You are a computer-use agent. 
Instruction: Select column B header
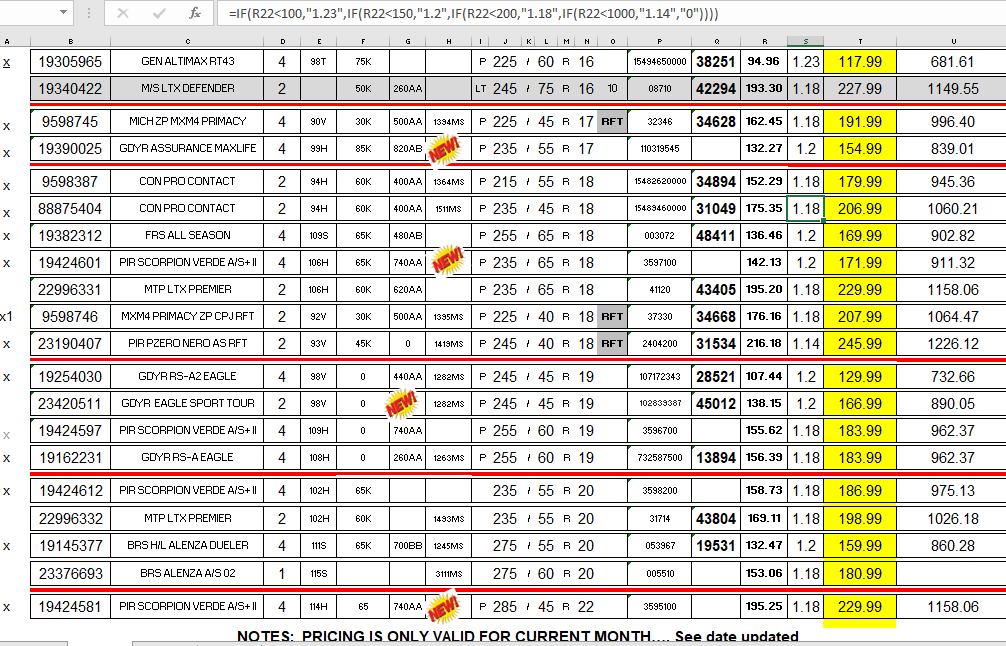[71, 41]
